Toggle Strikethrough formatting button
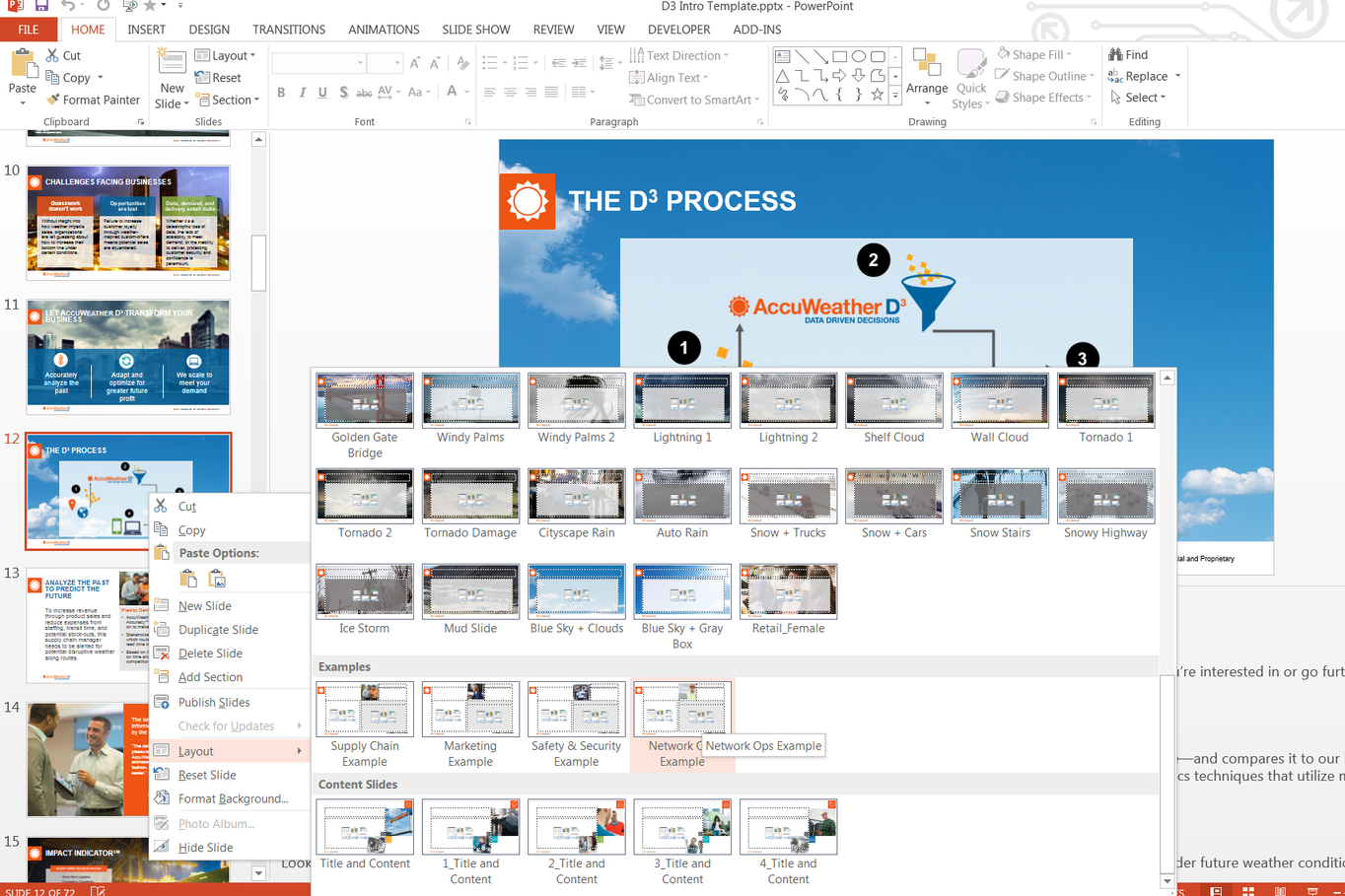This screenshot has width=1345, height=896. coord(364,93)
